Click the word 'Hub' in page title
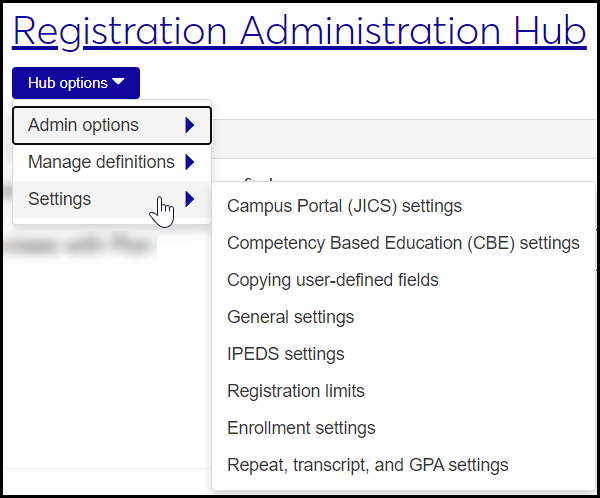 [x=549, y=32]
